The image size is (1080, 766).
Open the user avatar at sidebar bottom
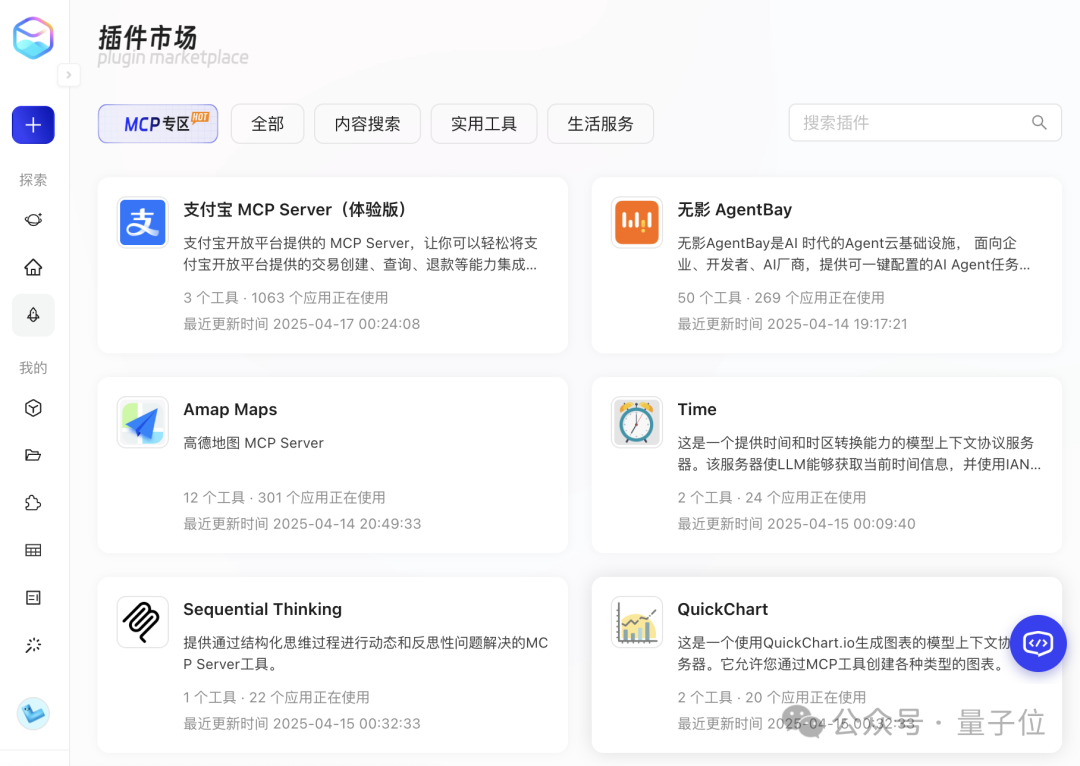(x=33, y=714)
